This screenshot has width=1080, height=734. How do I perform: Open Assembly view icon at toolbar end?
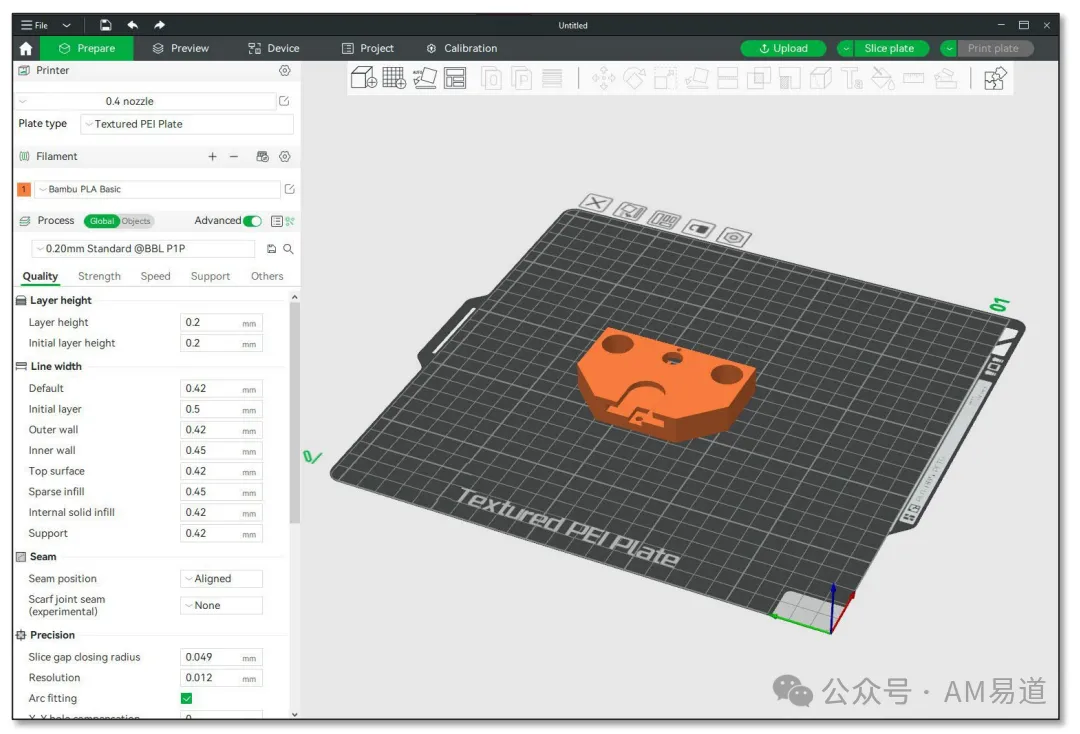[x=995, y=78]
